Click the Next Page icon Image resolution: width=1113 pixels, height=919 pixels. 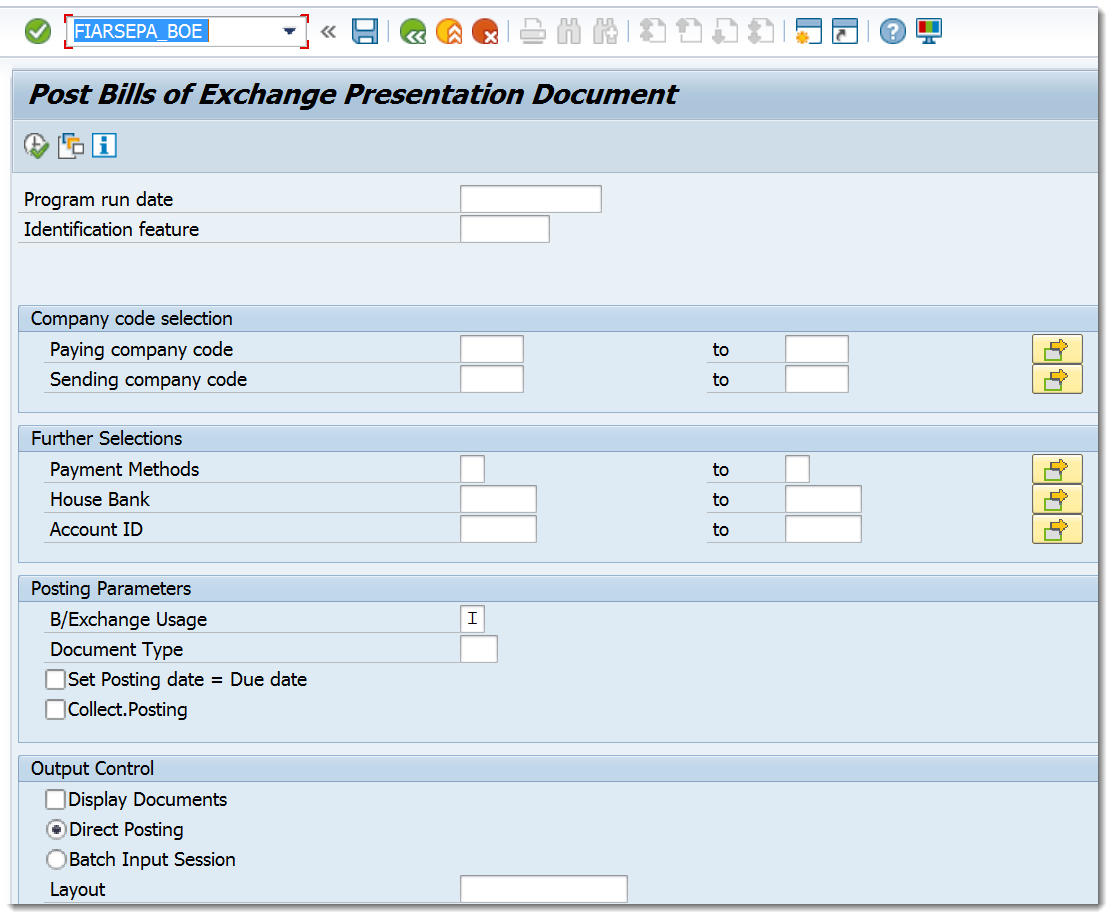pyautogui.click(x=725, y=31)
